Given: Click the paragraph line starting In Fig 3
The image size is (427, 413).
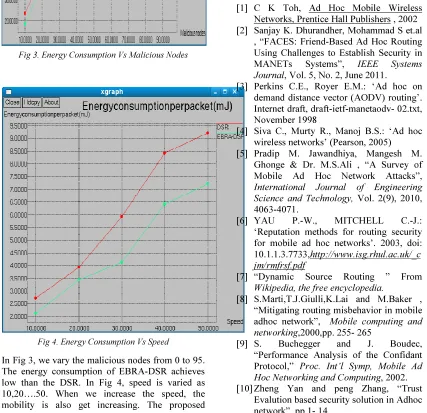Looking at the screenshot, I should point(103,360).
